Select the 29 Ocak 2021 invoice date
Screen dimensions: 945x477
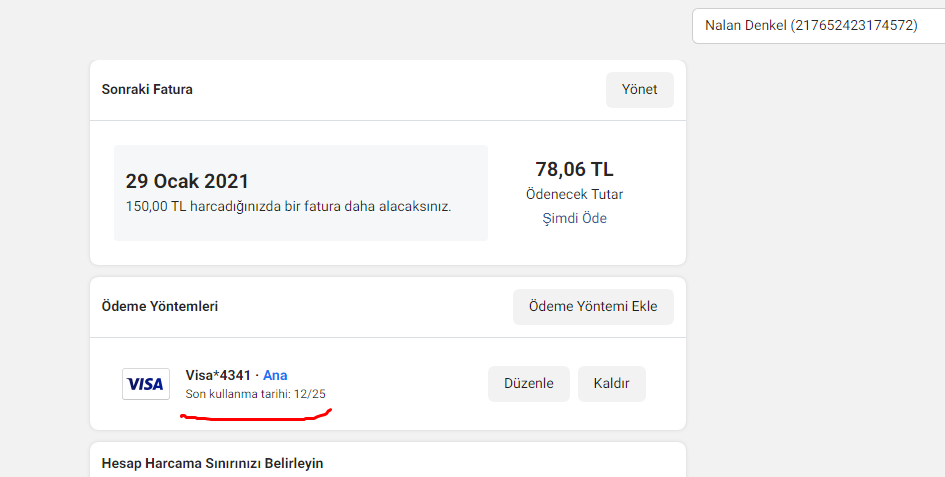tap(187, 181)
